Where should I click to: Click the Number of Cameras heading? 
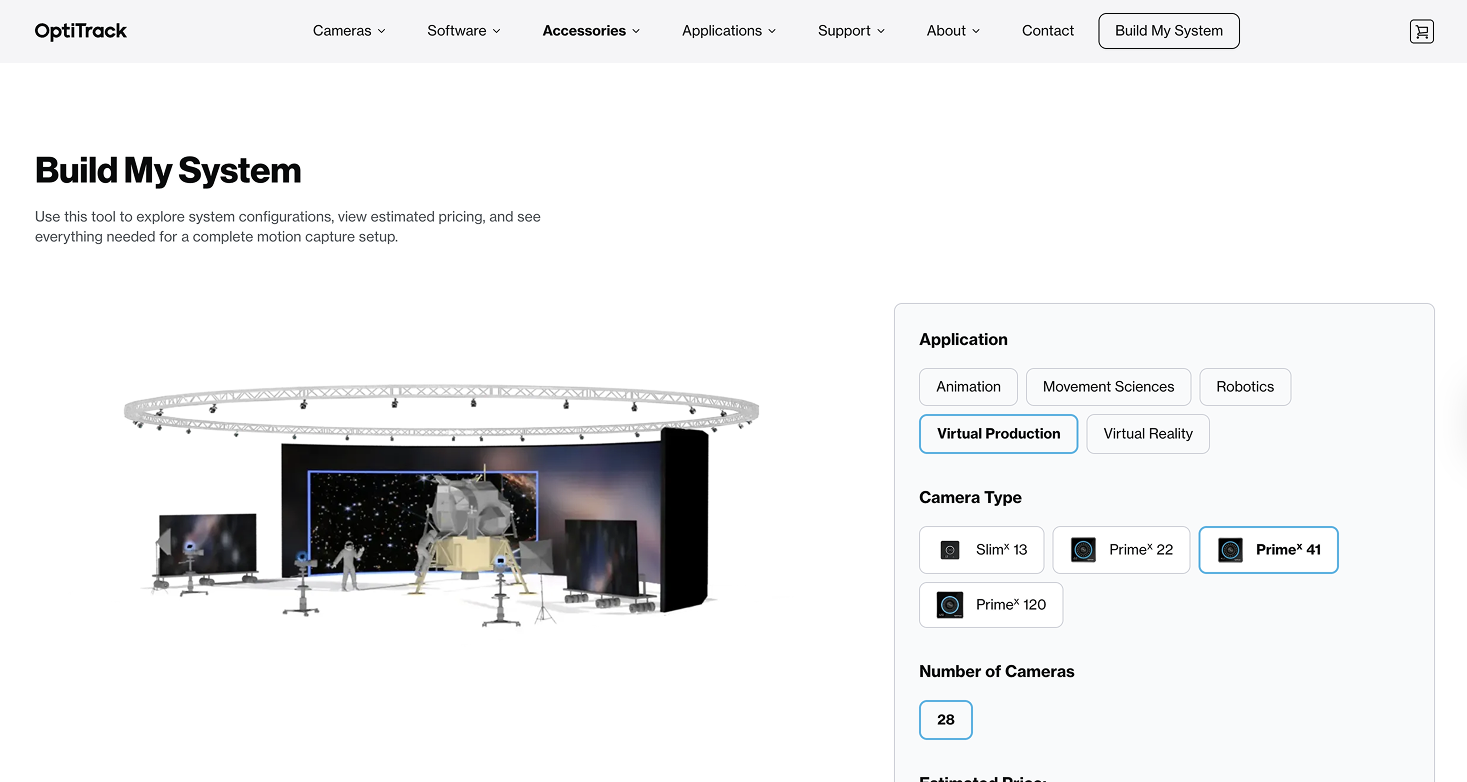point(996,672)
